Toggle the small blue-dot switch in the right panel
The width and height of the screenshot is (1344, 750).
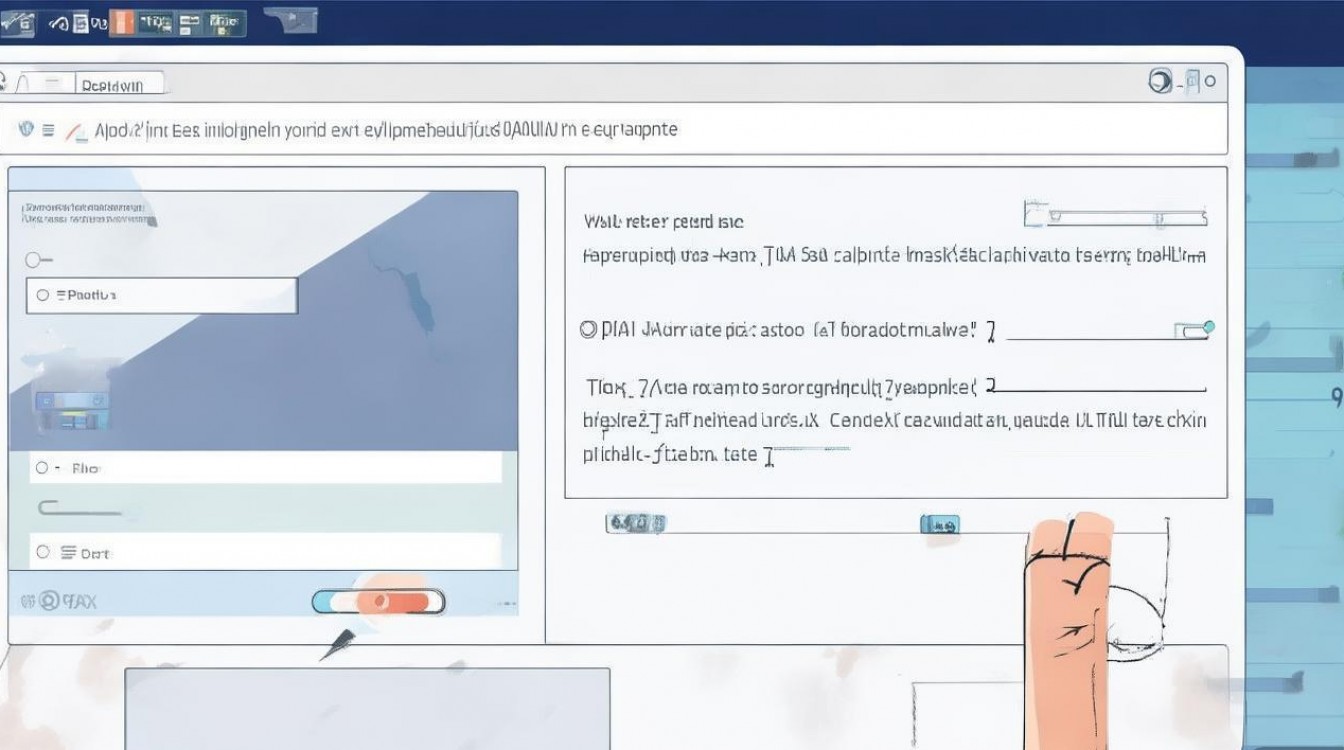[x=1197, y=330]
